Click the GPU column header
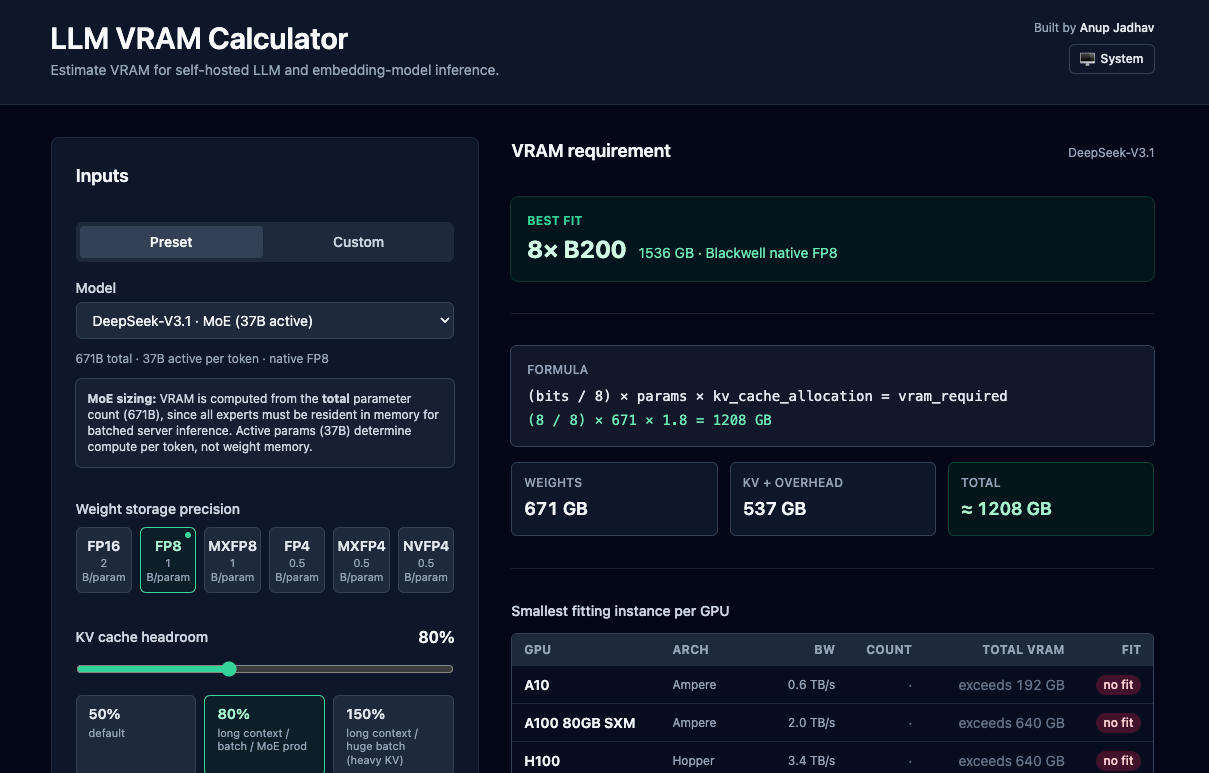1209x773 pixels. tap(538, 649)
